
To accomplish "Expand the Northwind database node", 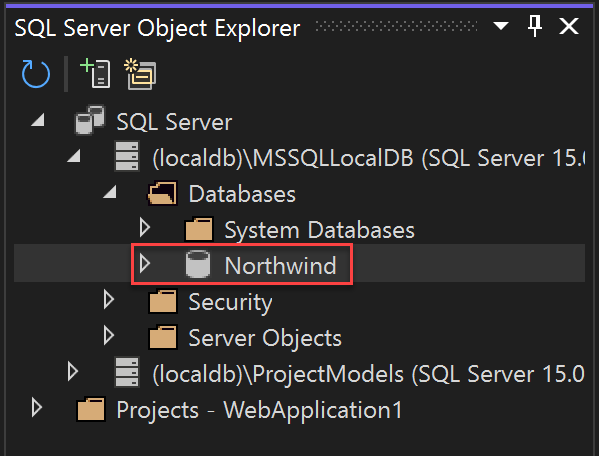I will click(x=145, y=264).
